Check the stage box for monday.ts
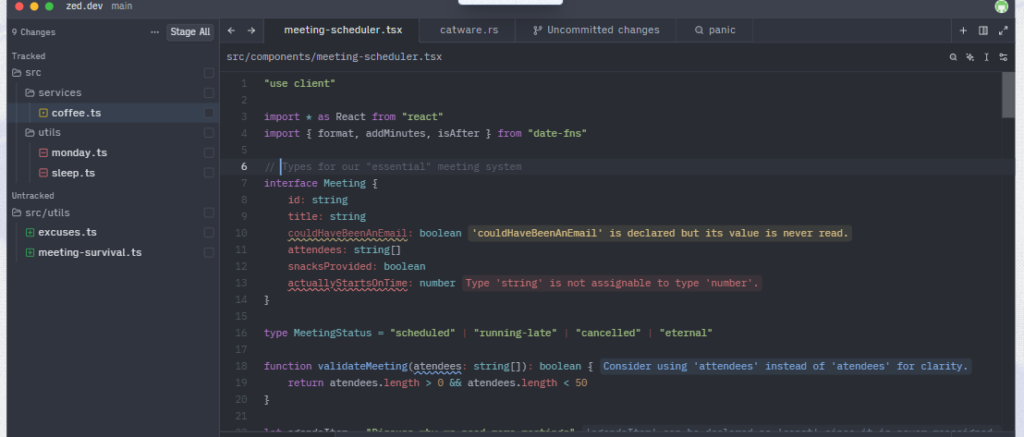Viewport: 1024px width, 437px height. tap(208, 153)
